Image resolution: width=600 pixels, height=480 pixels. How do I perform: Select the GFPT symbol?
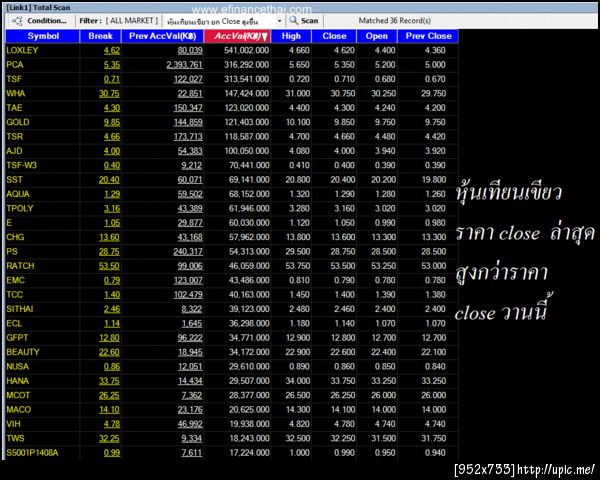pyautogui.click(x=17, y=338)
